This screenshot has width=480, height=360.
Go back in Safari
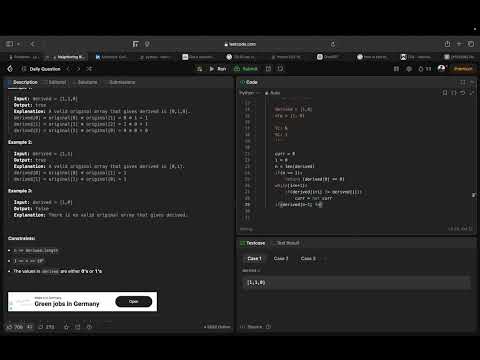[x=32, y=44]
